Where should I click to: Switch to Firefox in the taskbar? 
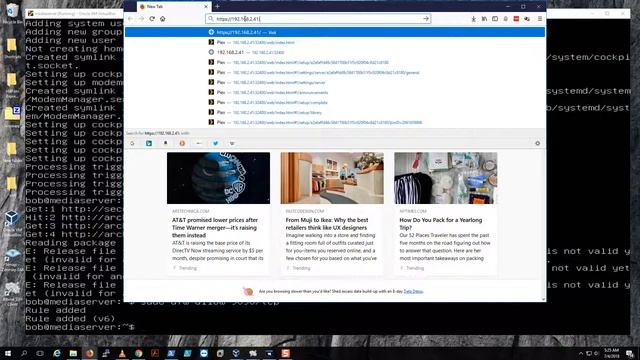pos(89,353)
